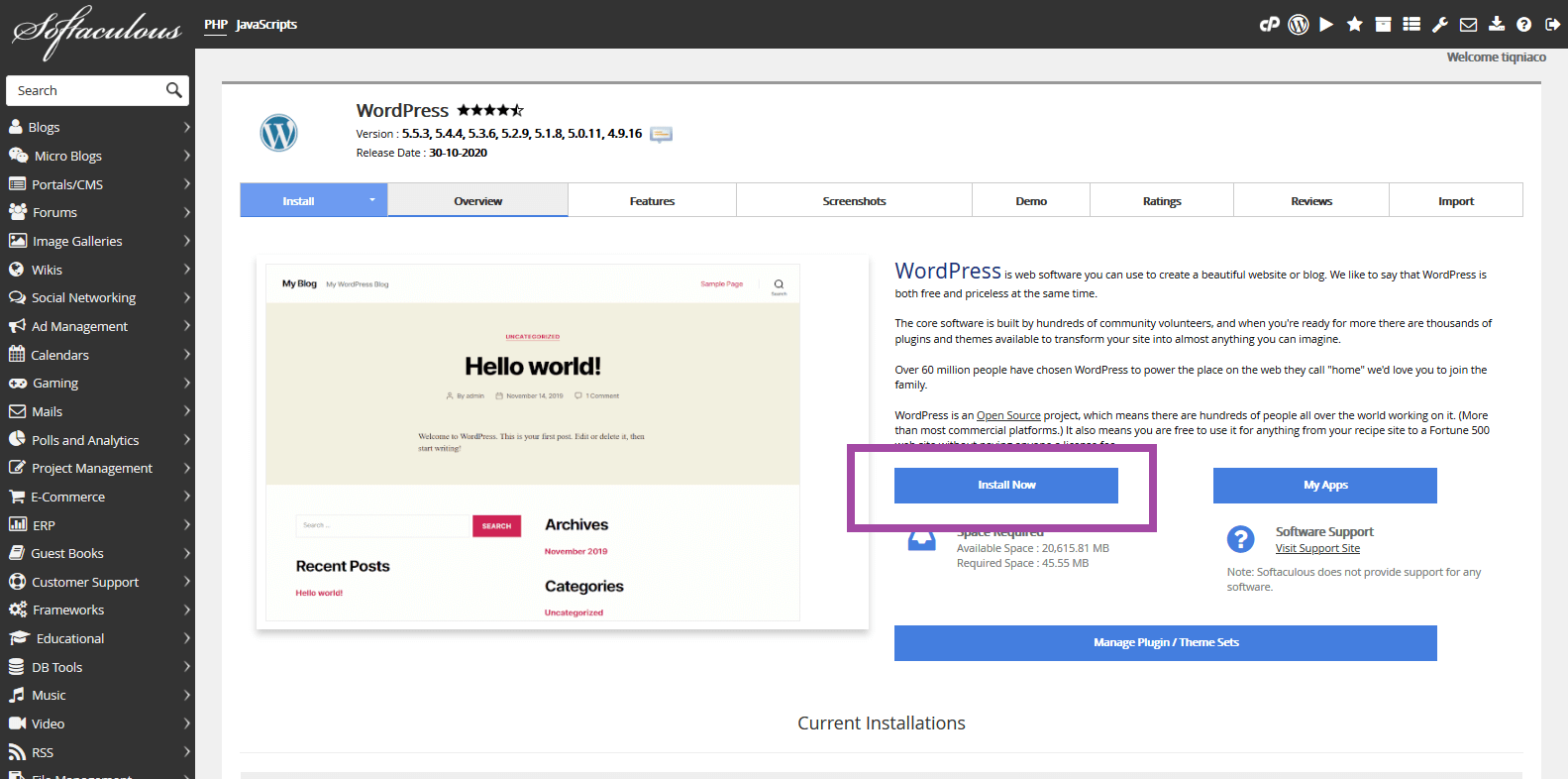Viewport: 1568px width, 779px height.
Task: Open the Visit Support Site link
Action: (1317, 548)
